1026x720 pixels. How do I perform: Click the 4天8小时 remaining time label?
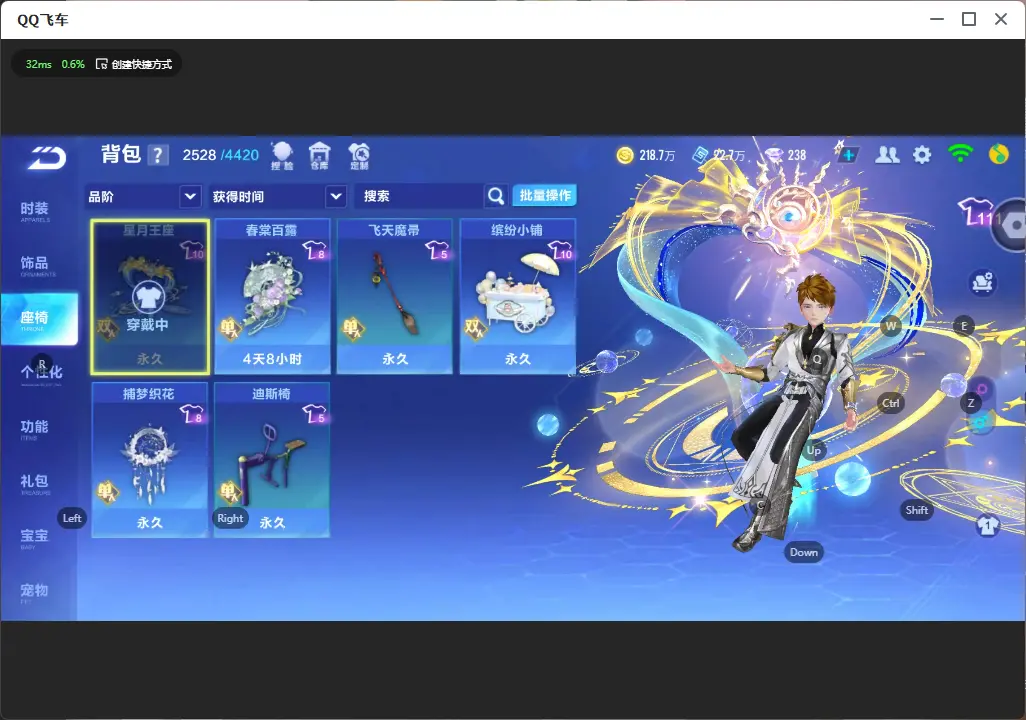click(272, 359)
